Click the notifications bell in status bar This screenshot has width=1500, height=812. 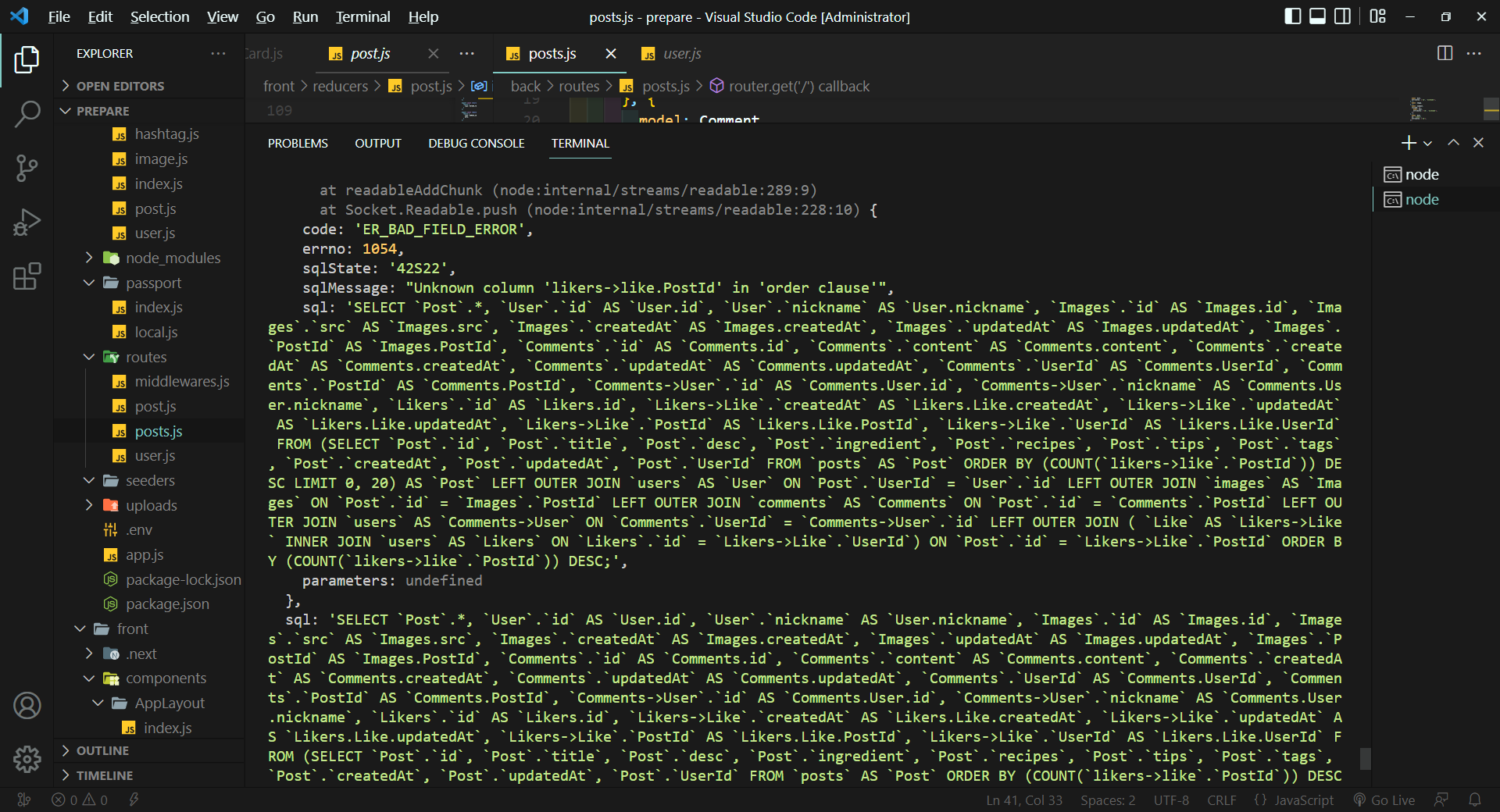click(x=1474, y=800)
